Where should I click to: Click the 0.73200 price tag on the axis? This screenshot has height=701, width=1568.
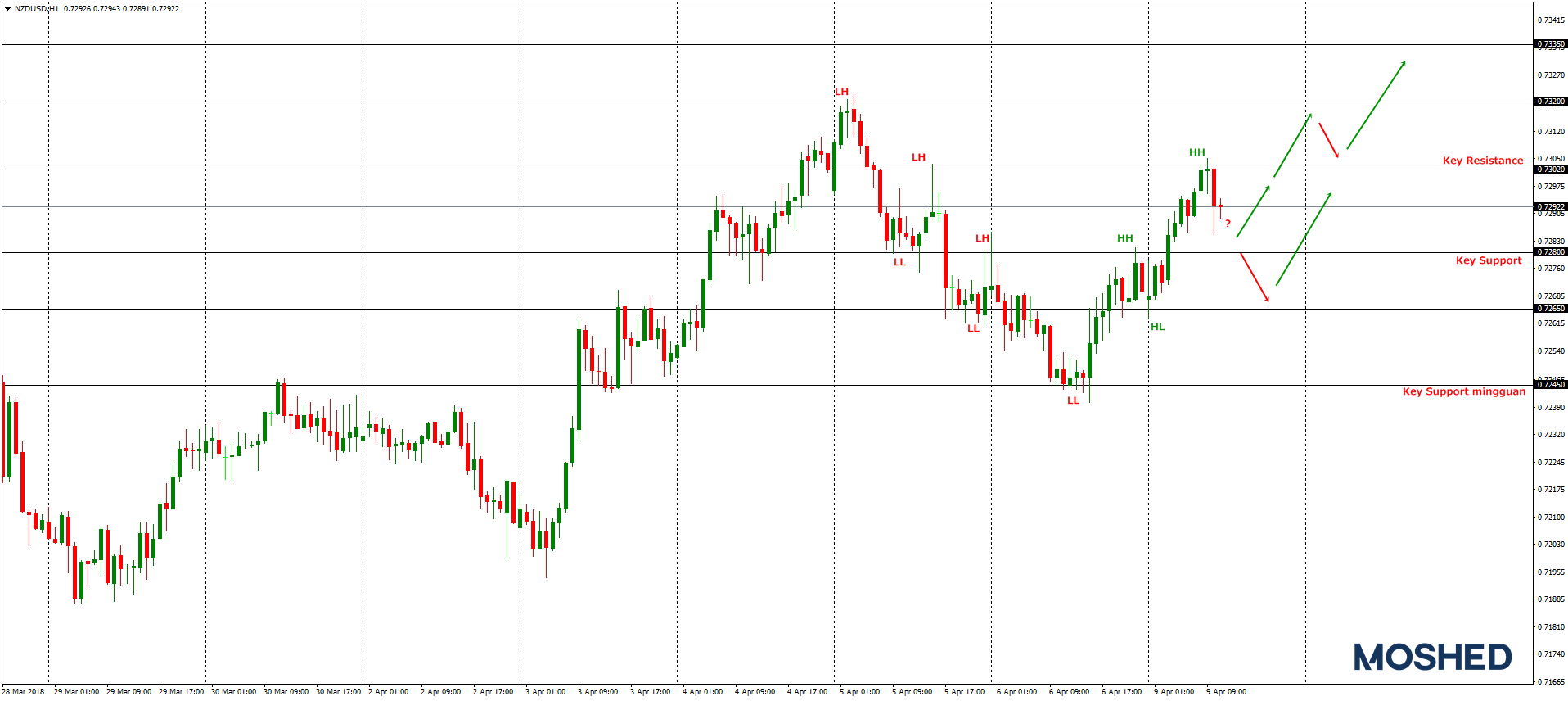pyautogui.click(x=1550, y=102)
